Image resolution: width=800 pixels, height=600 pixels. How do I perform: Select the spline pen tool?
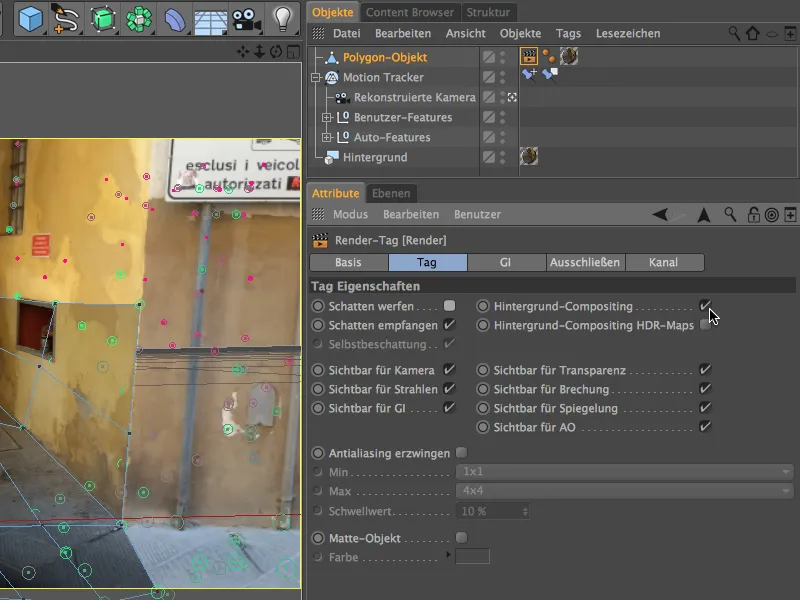pos(66,19)
